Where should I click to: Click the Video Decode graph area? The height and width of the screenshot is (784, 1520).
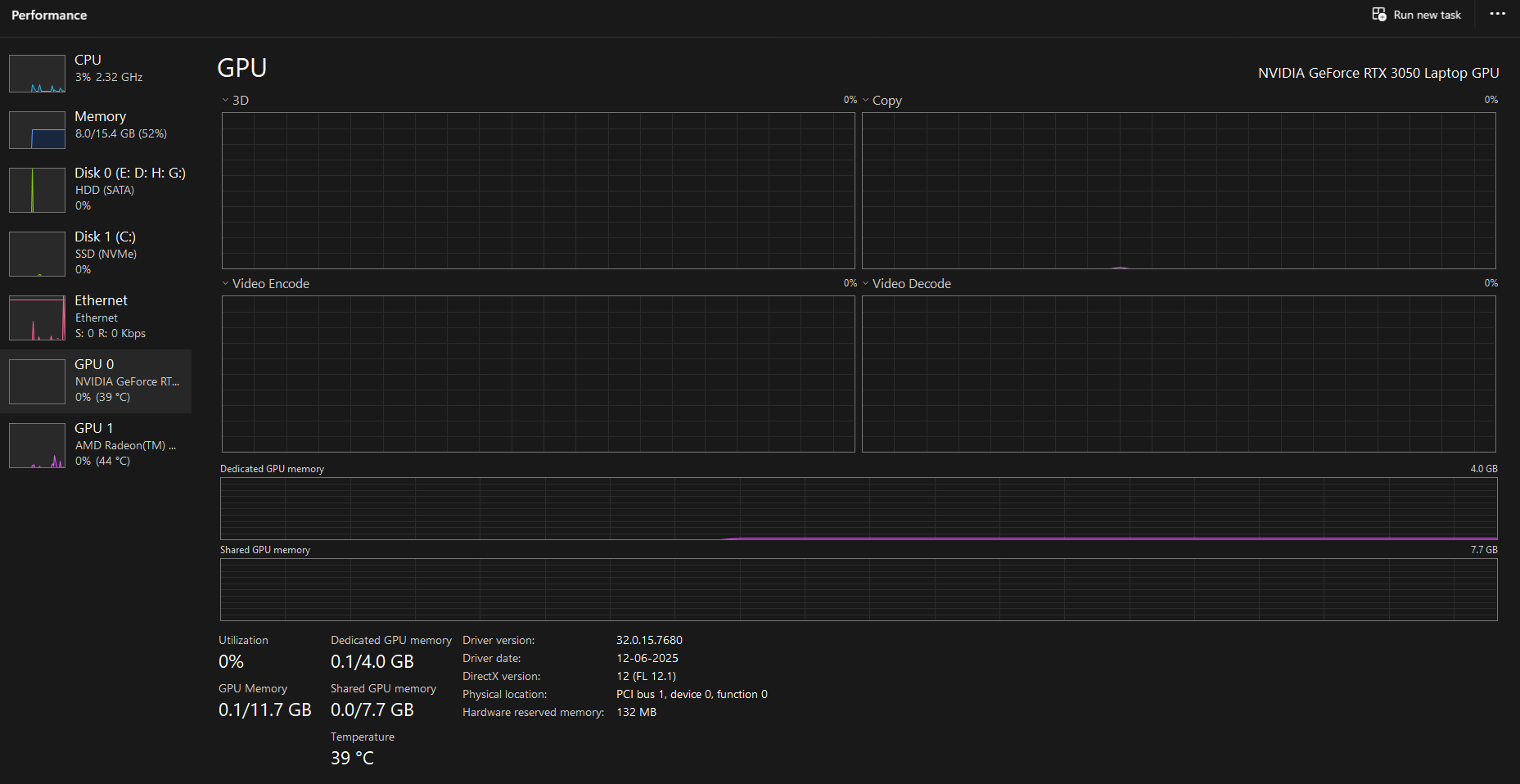click(1179, 374)
